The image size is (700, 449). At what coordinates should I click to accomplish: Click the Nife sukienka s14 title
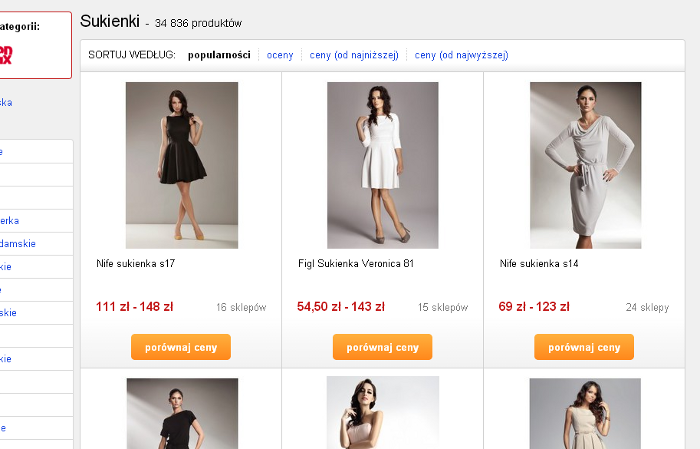tap(539, 264)
